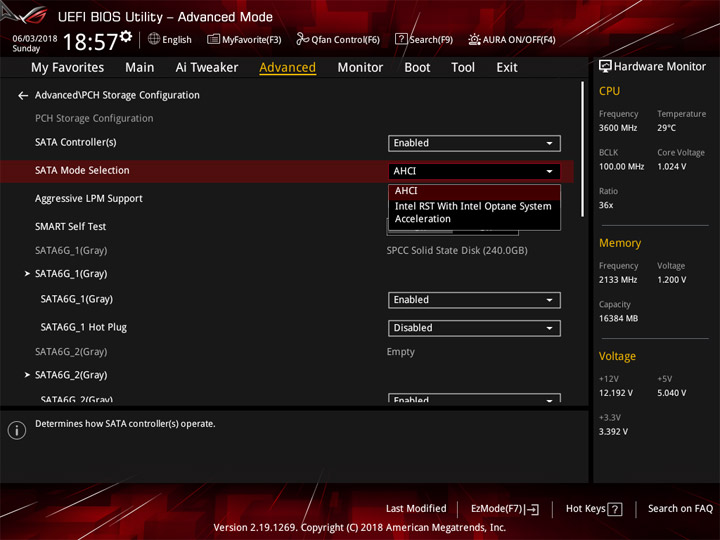Click memory frequency value 2133 MHz
Viewport: 720px width, 540px height.
618,280
